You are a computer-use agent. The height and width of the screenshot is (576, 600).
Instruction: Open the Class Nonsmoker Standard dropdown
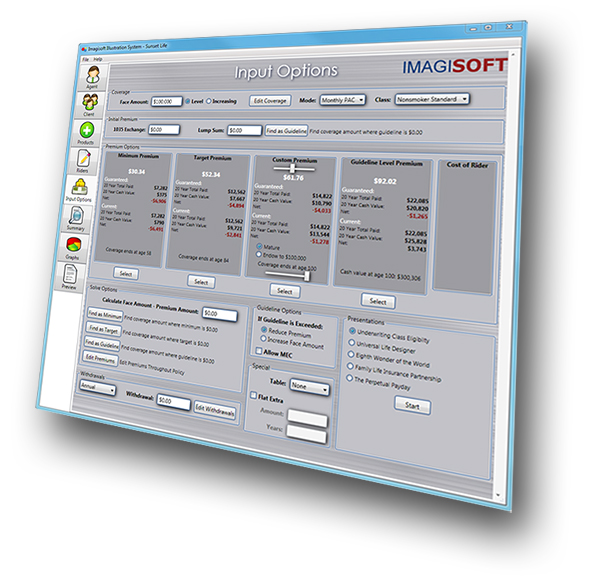(x=432, y=99)
